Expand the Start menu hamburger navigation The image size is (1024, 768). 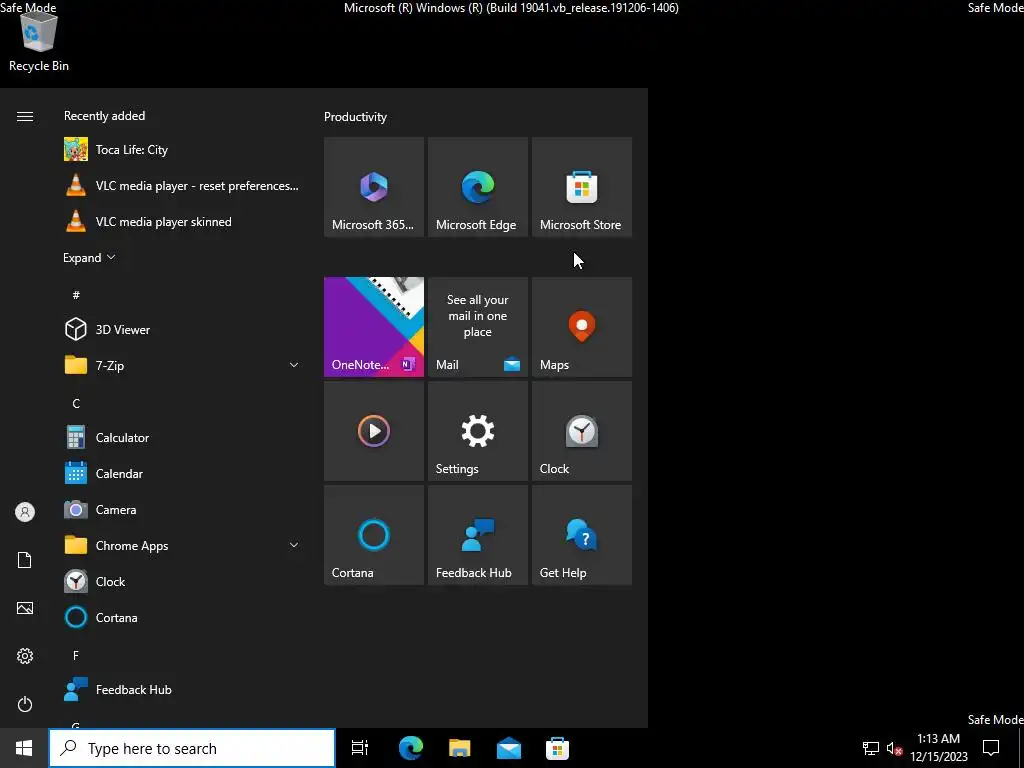pyautogui.click(x=25, y=116)
